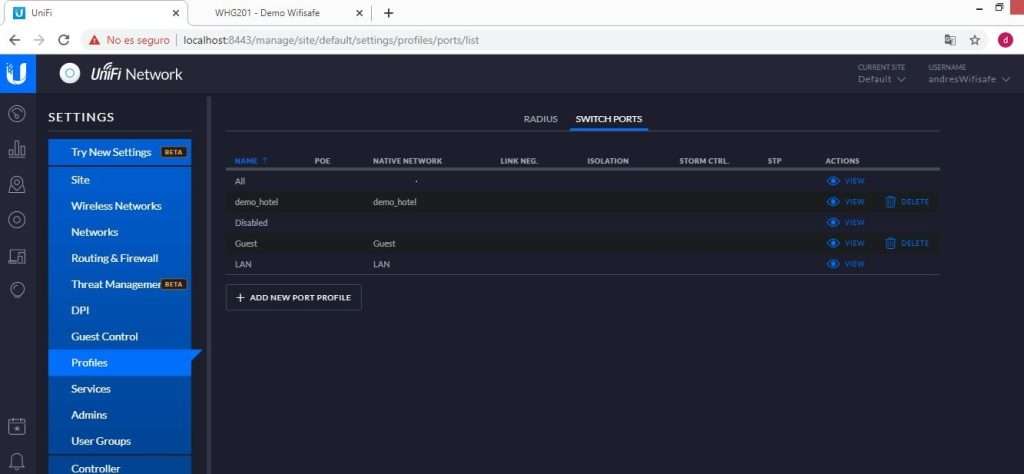Open the Dashboard icon in left sidebar
This screenshot has height=474, width=1024.
17,114
